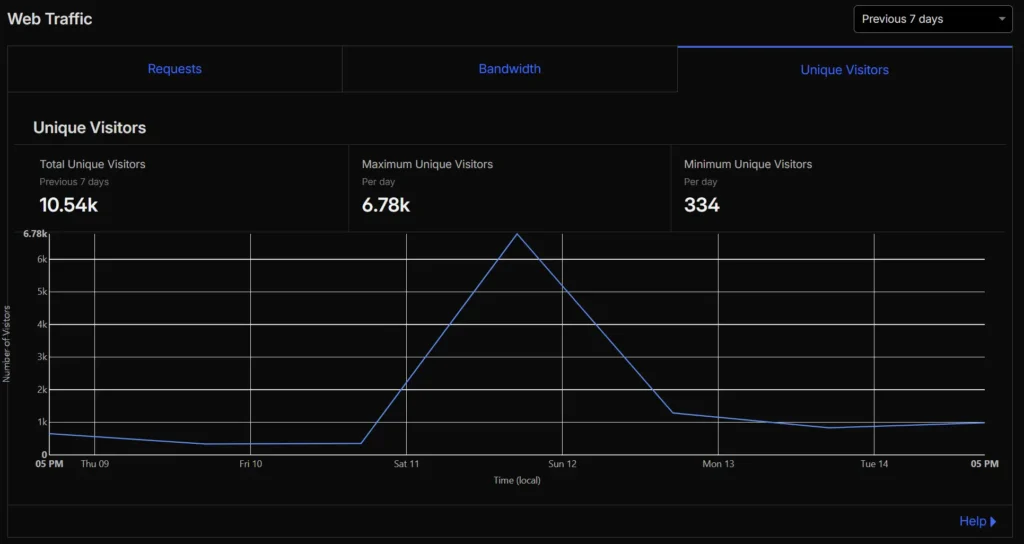
Task: Click the Sat 11 label on the time axis
Action: [x=406, y=464]
